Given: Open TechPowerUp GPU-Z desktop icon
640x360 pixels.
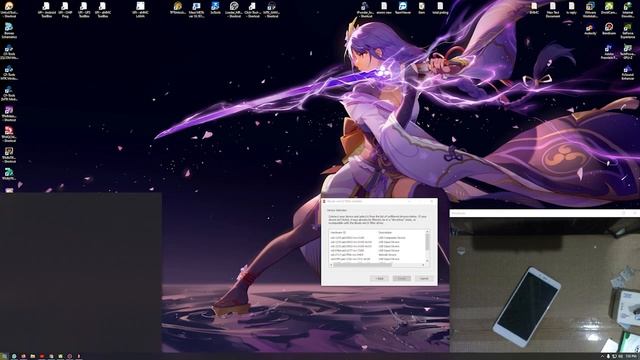Looking at the screenshot, I should click(x=628, y=51).
